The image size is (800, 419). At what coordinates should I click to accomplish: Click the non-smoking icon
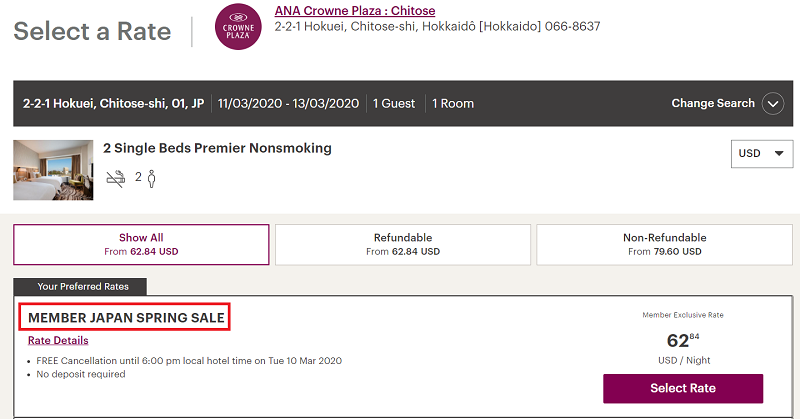tap(116, 178)
